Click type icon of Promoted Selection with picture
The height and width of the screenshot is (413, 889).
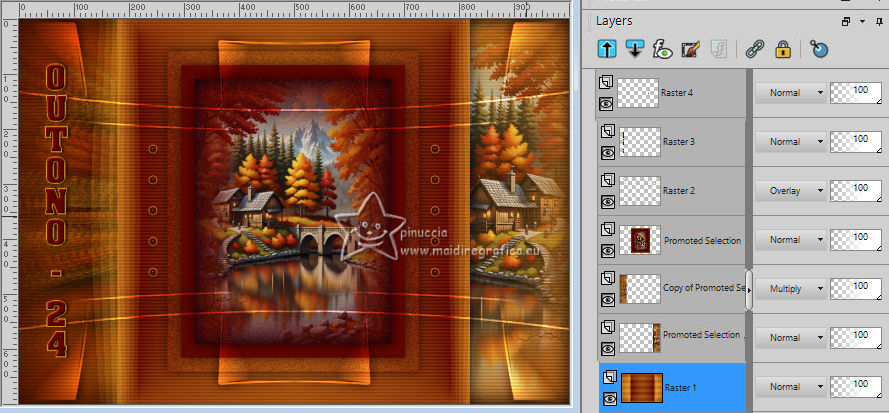608,230
